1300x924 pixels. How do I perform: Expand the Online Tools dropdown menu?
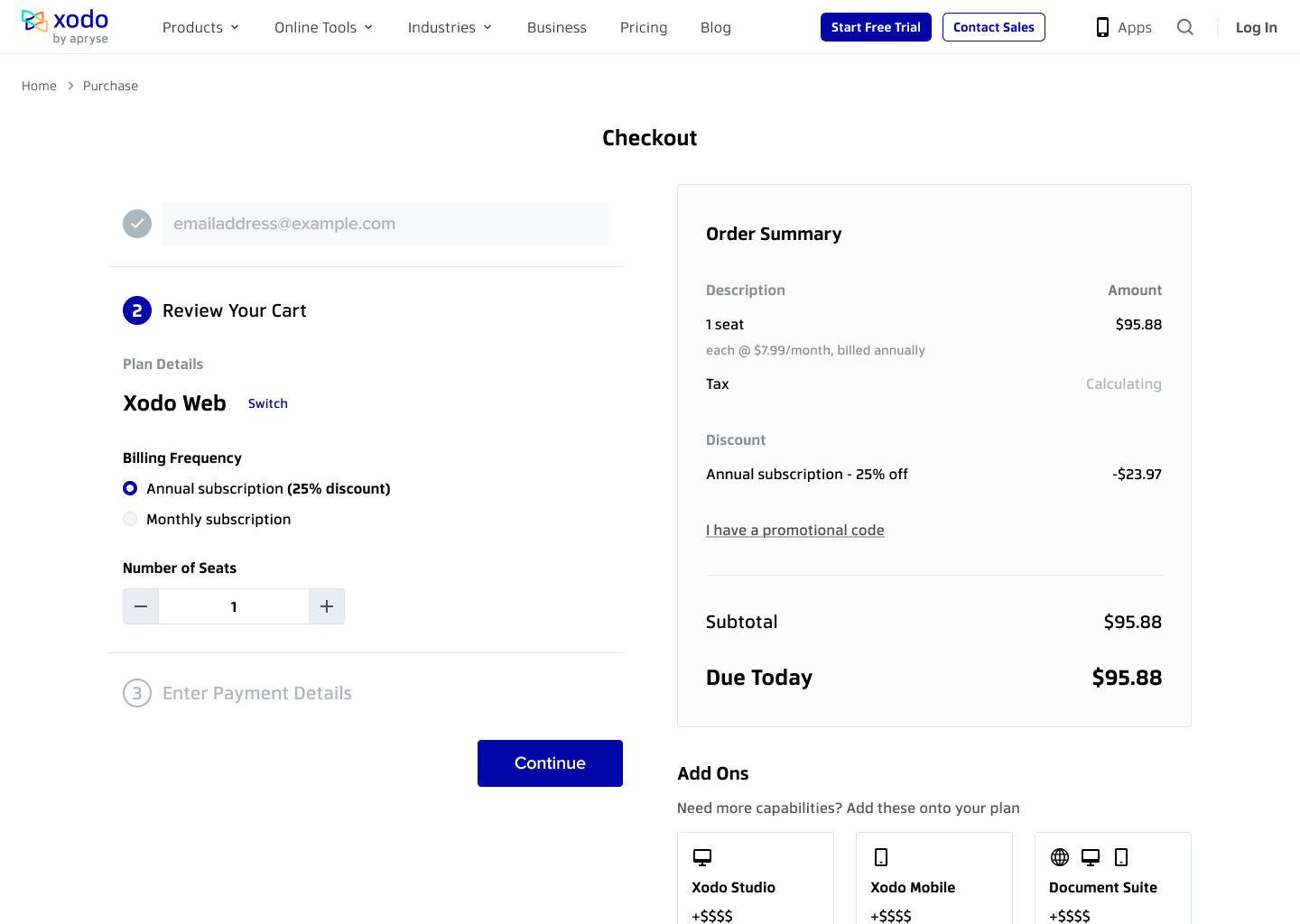(x=323, y=27)
